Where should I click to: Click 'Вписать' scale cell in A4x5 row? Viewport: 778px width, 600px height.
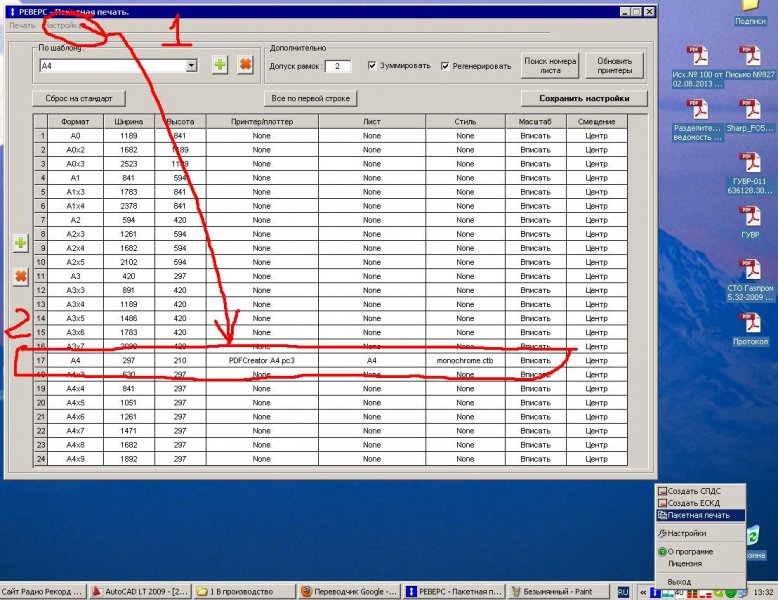click(x=535, y=403)
